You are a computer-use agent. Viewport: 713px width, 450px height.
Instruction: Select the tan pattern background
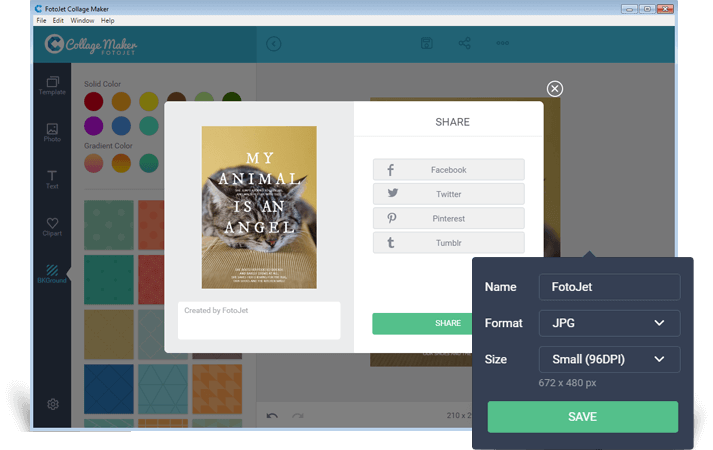pyautogui.click(x=109, y=334)
